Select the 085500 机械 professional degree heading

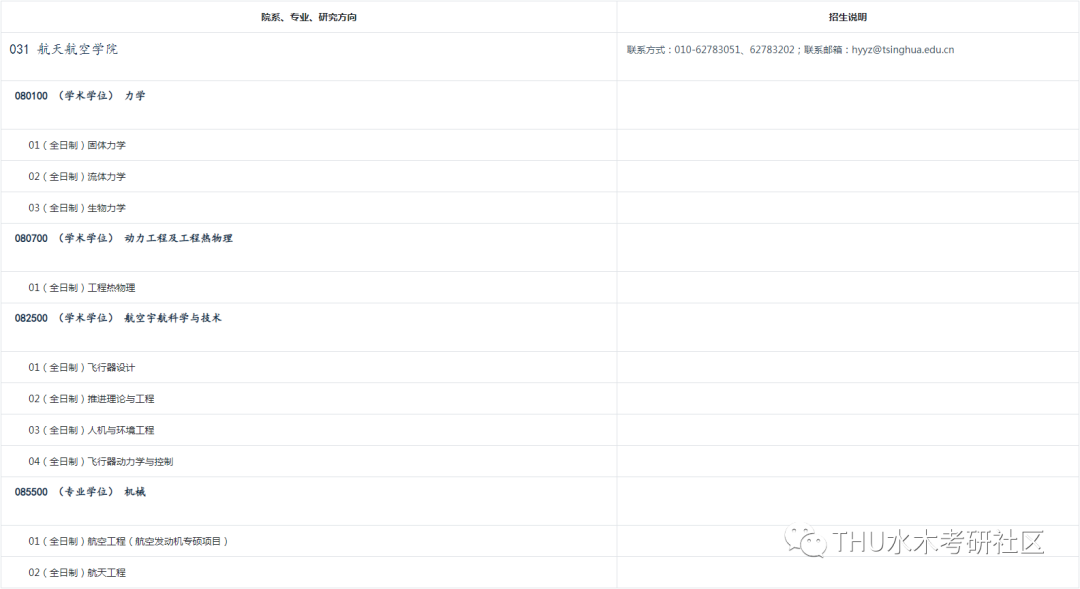point(80,492)
